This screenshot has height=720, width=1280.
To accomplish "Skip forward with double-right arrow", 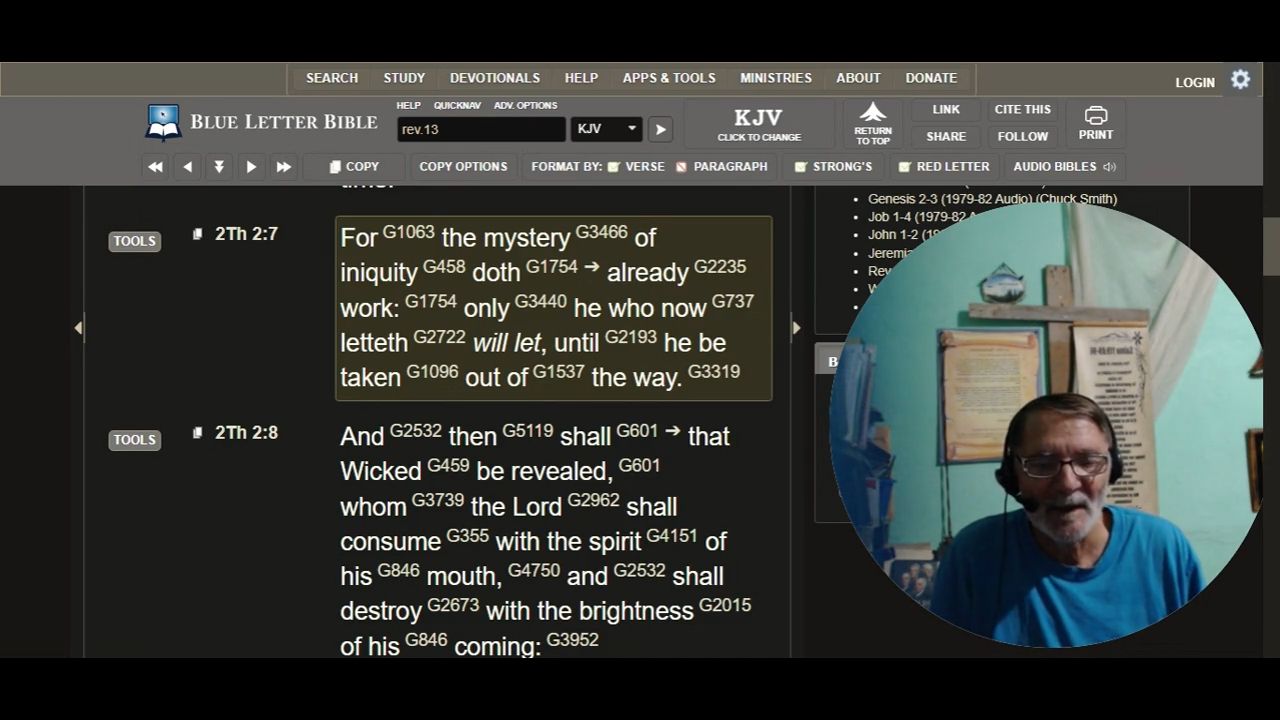I will [x=284, y=167].
